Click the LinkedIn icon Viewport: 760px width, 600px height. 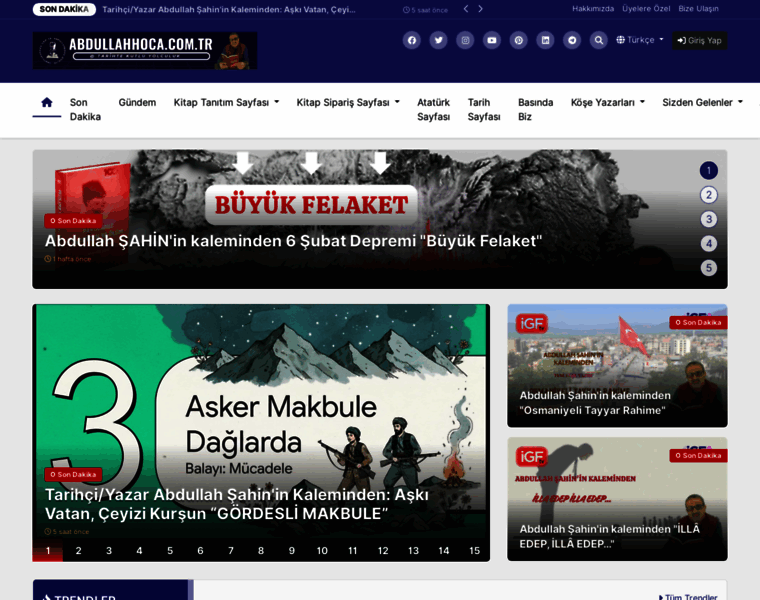(x=545, y=40)
